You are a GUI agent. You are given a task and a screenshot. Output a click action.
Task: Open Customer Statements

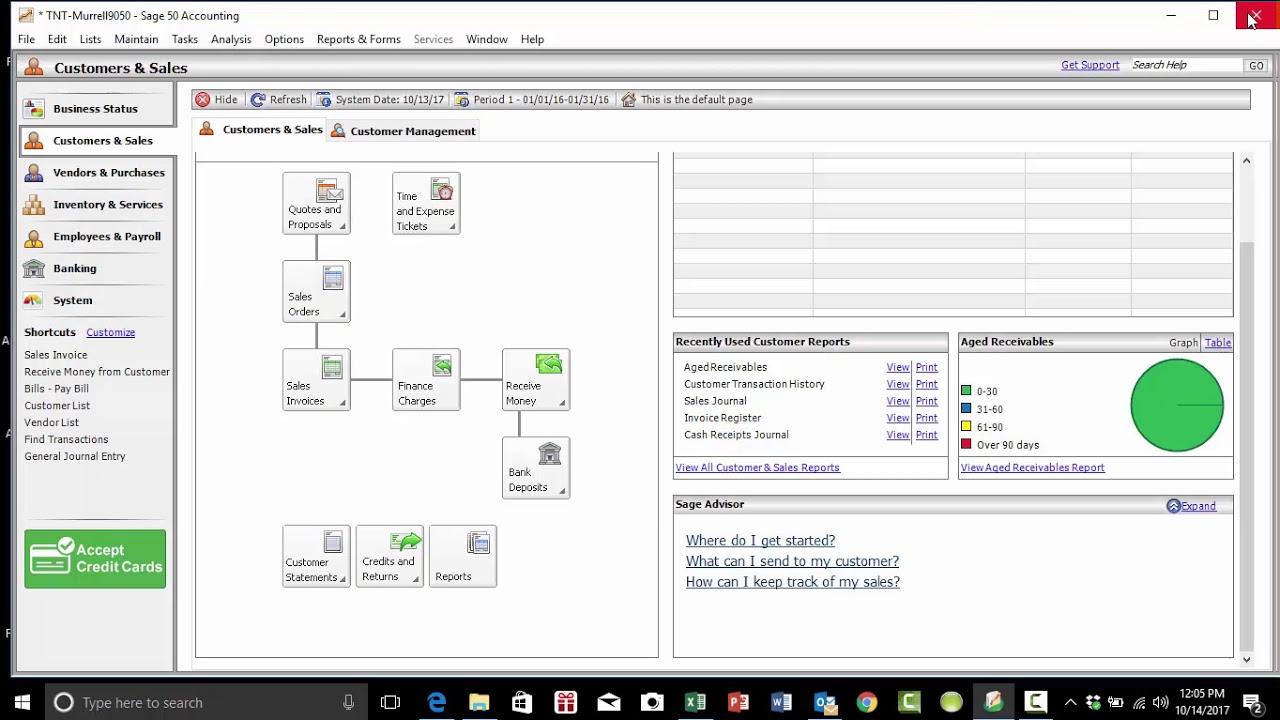point(316,556)
